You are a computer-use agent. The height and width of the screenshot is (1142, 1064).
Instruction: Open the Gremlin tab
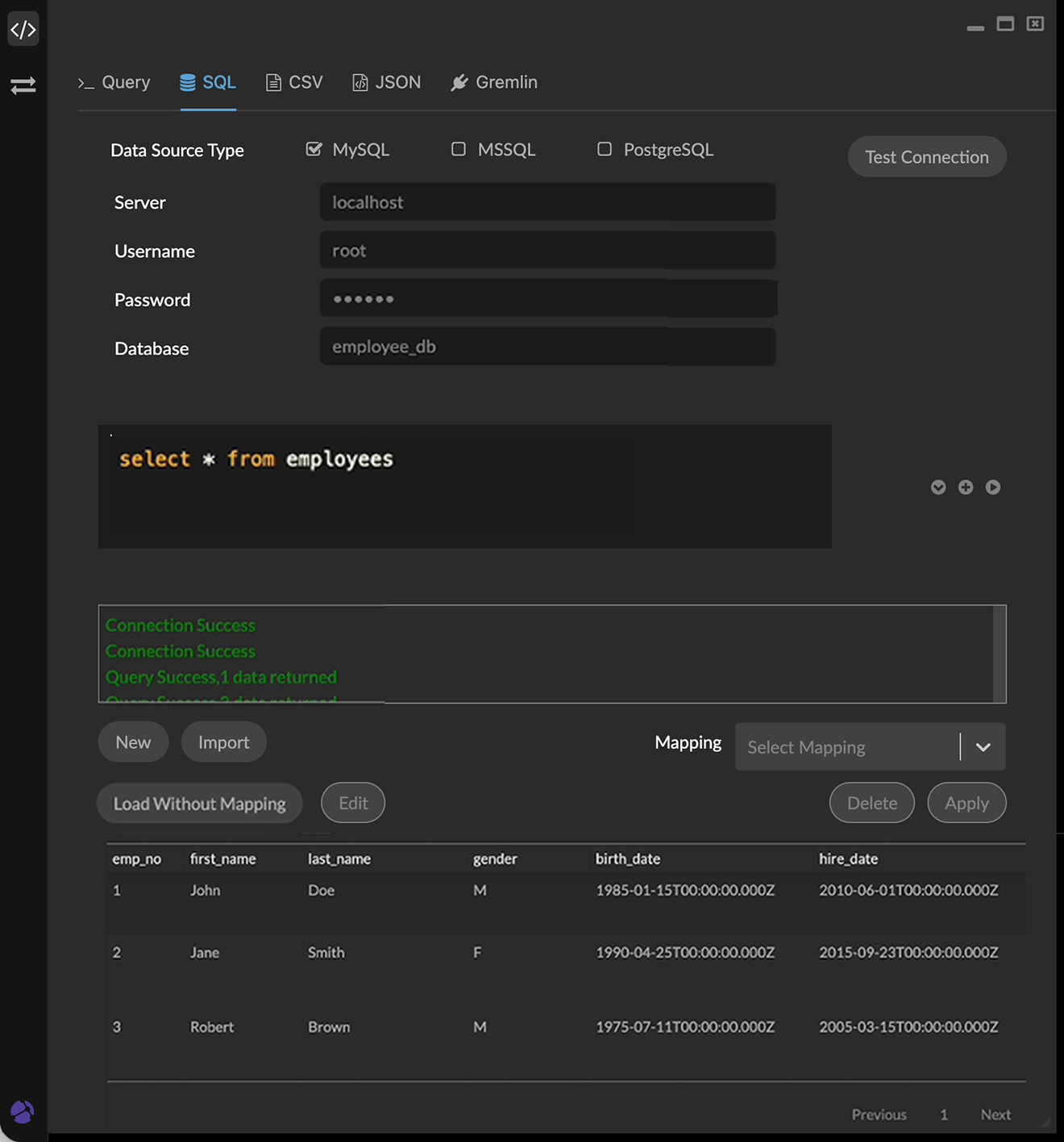(x=494, y=82)
